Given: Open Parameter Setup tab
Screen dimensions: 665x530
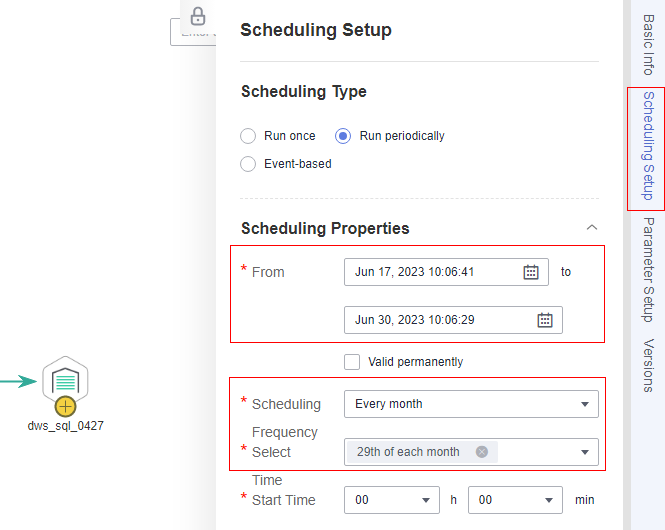Looking at the screenshot, I should point(647,269).
